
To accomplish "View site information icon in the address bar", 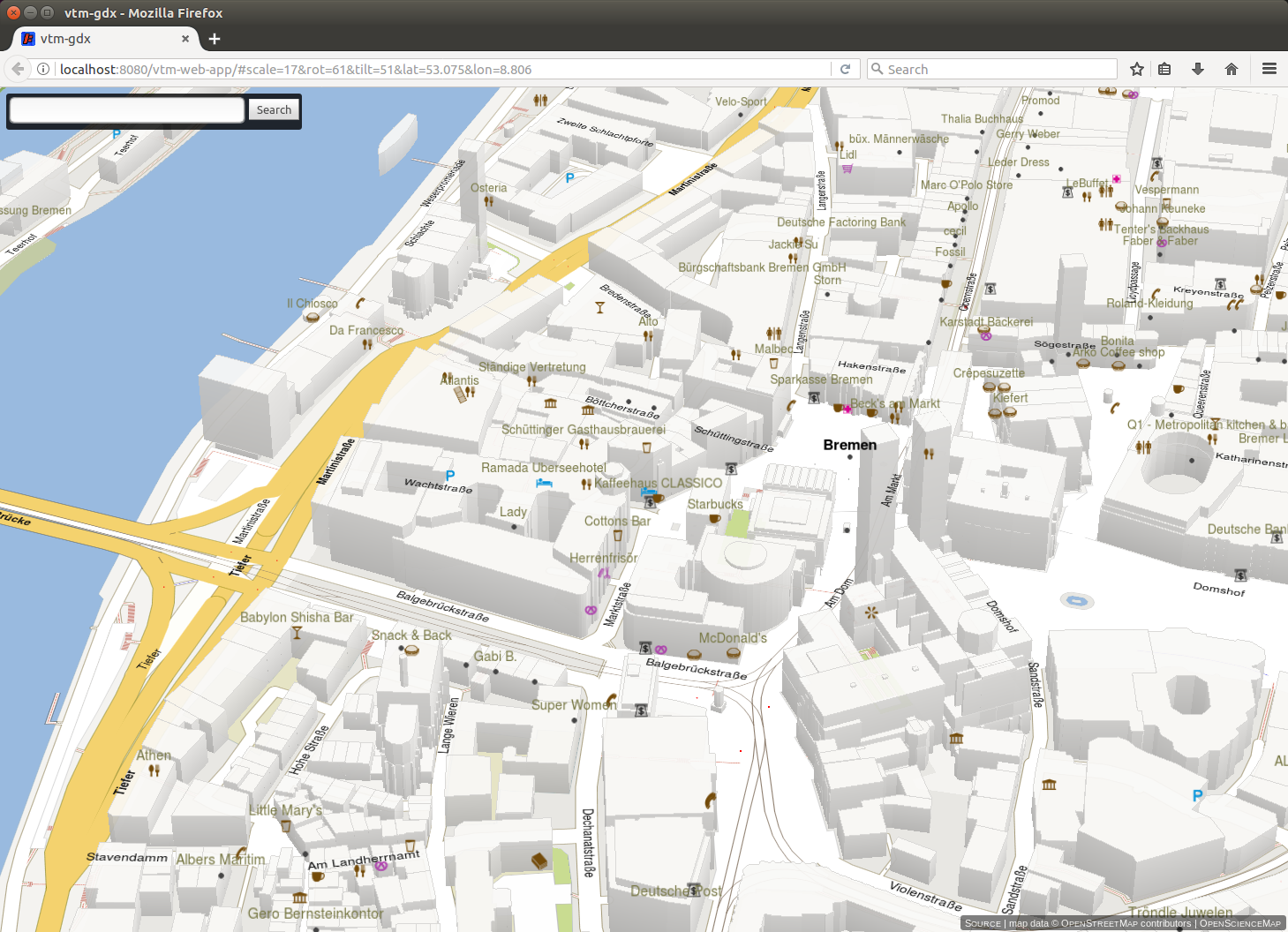I will [x=43, y=69].
